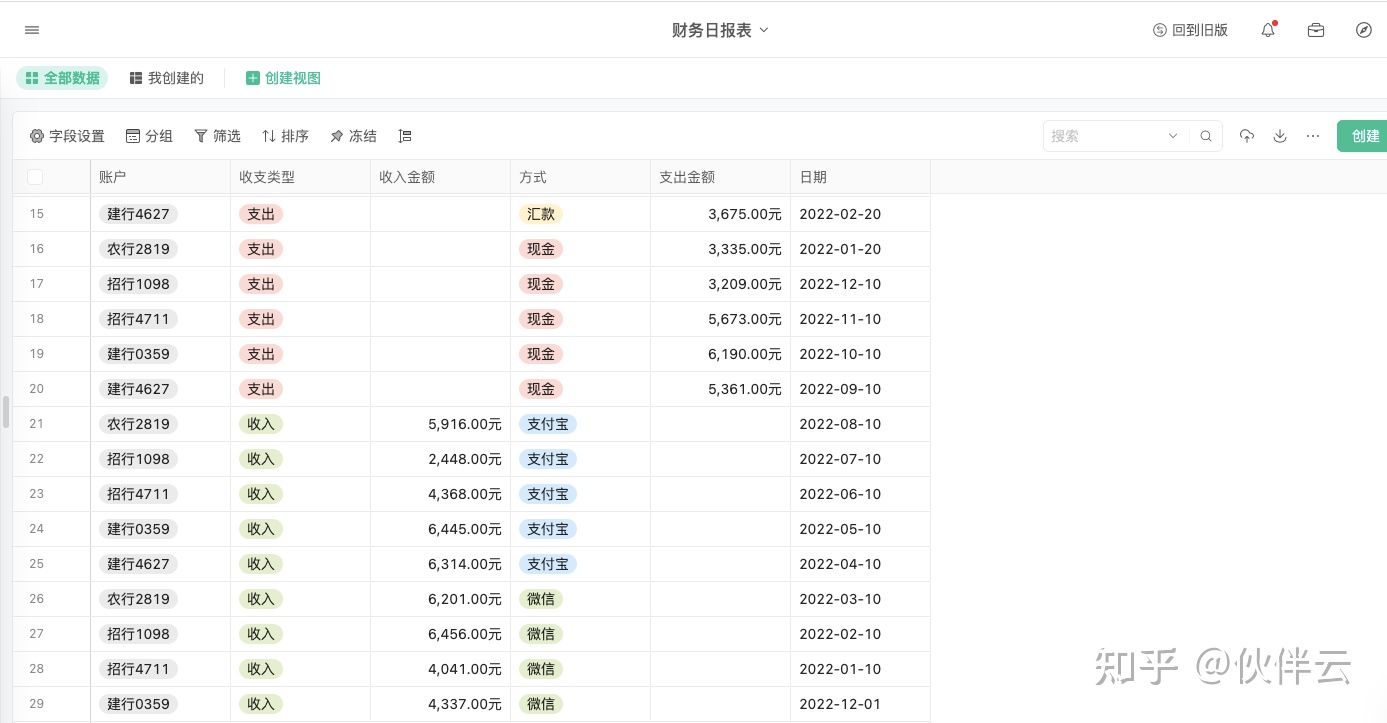Click the search magnifier icon
Image resolution: width=1387 pixels, height=723 pixels.
click(x=1206, y=136)
